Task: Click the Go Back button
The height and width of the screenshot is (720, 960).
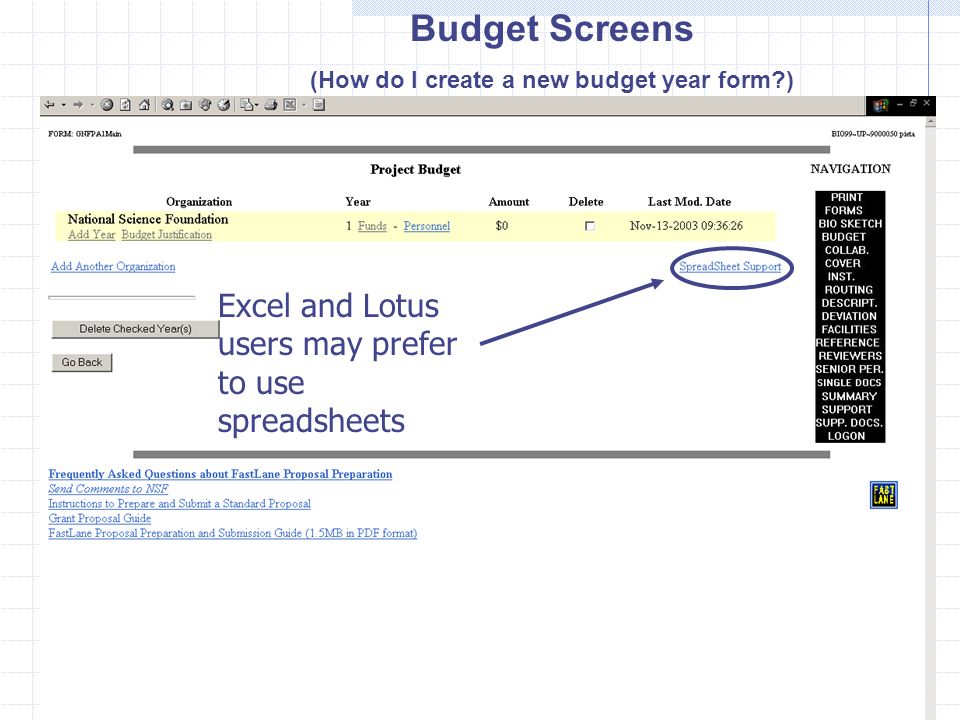Action: [x=82, y=362]
